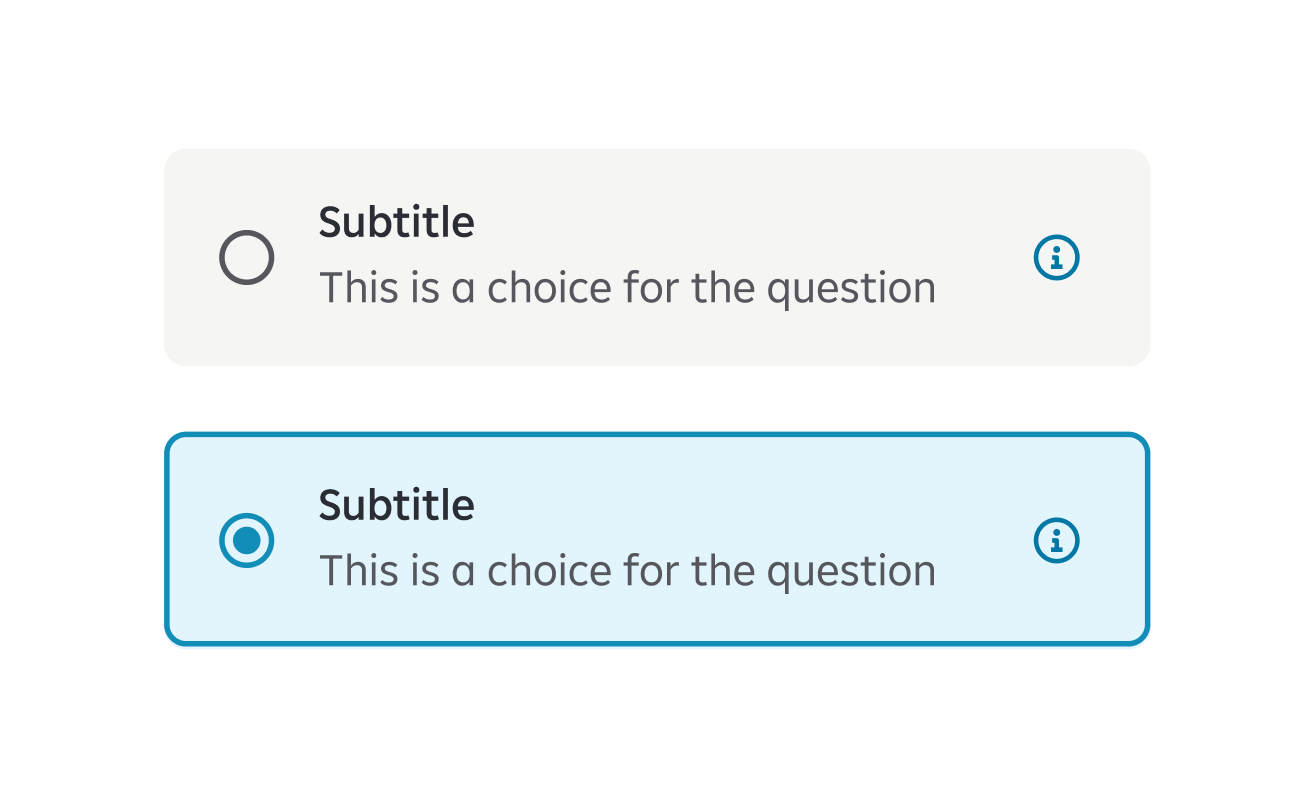Viewport: 1312px width, 800px height.
Task: Activate the dark gray outlined radio circle
Action: pos(246,258)
